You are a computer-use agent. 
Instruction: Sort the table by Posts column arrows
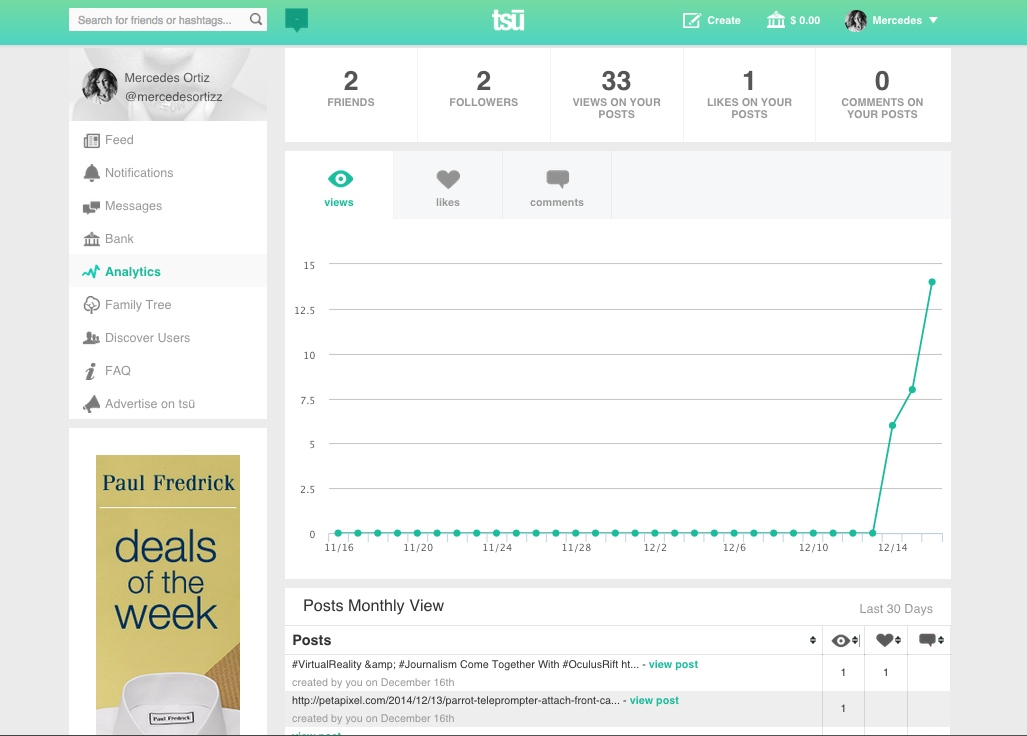[812, 640]
